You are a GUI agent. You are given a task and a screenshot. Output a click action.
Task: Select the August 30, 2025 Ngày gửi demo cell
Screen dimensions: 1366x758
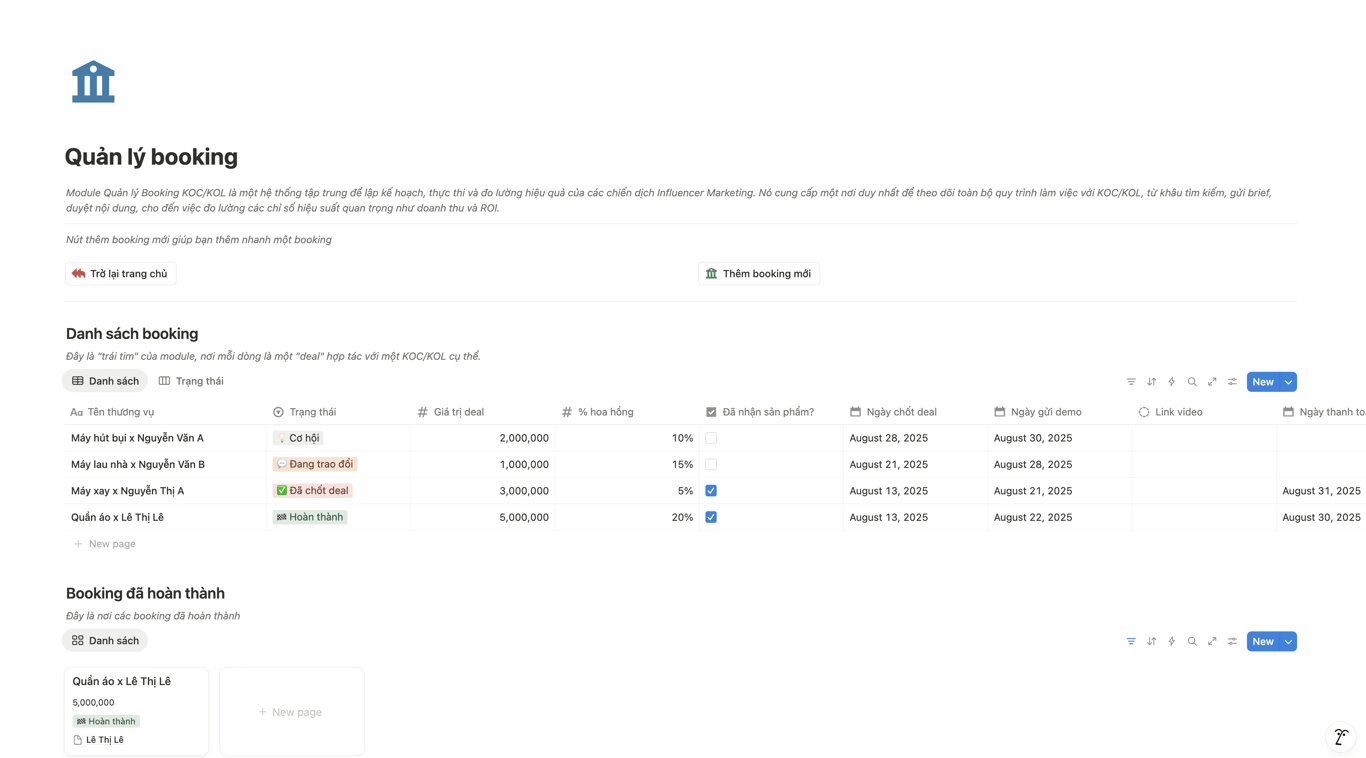pyautogui.click(x=1060, y=438)
